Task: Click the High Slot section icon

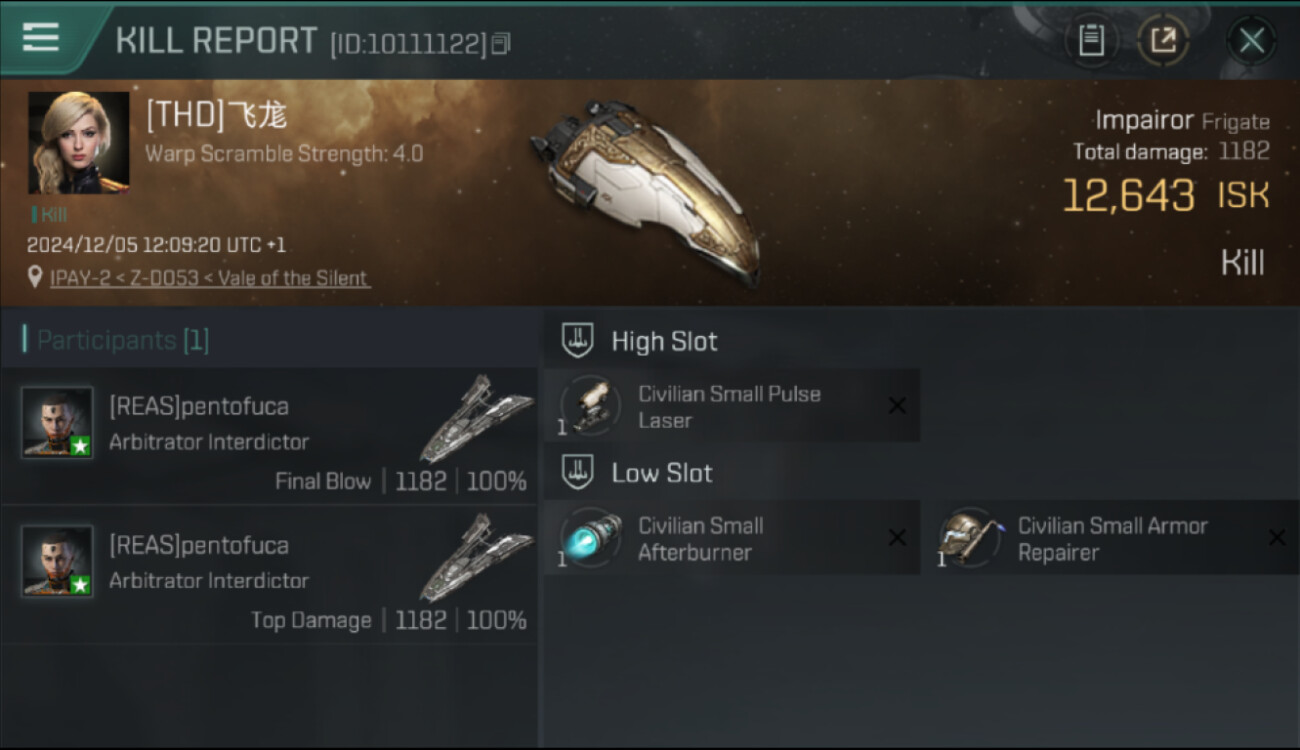Action: (x=577, y=340)
